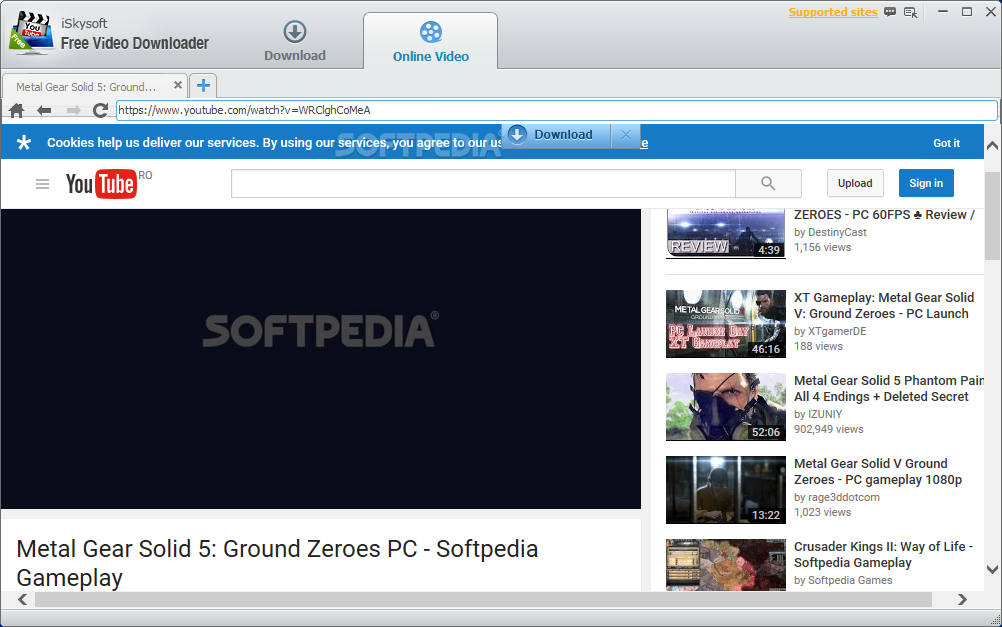The height and width of the screenshot is (627, 1002).
Task: Click the iSkysoft application logo
Action: 31,33
